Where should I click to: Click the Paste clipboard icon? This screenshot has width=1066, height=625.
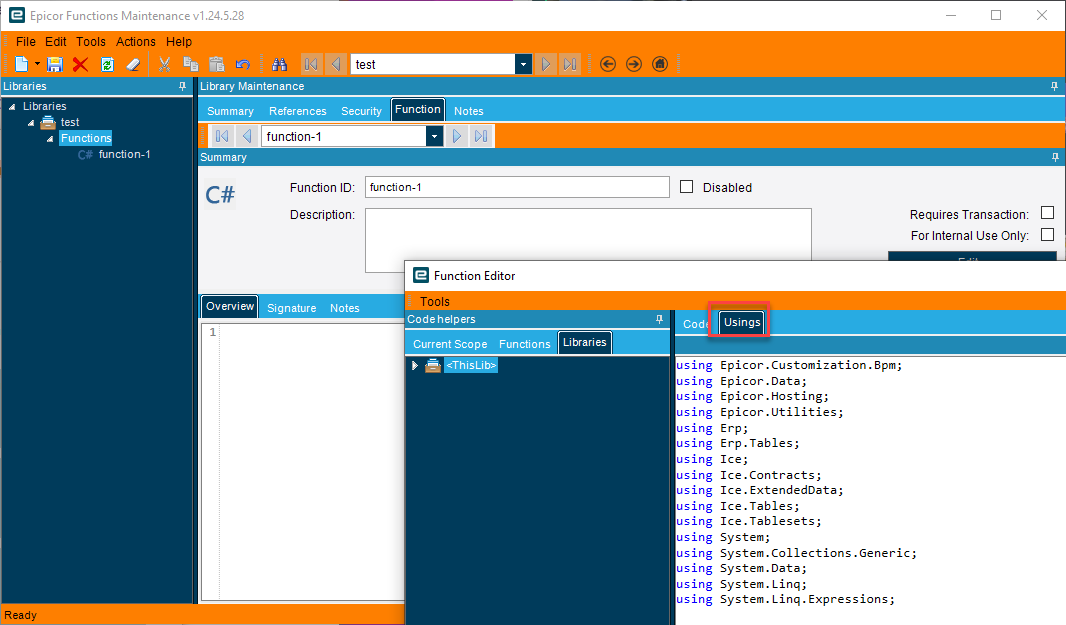[x=217, y=64]
